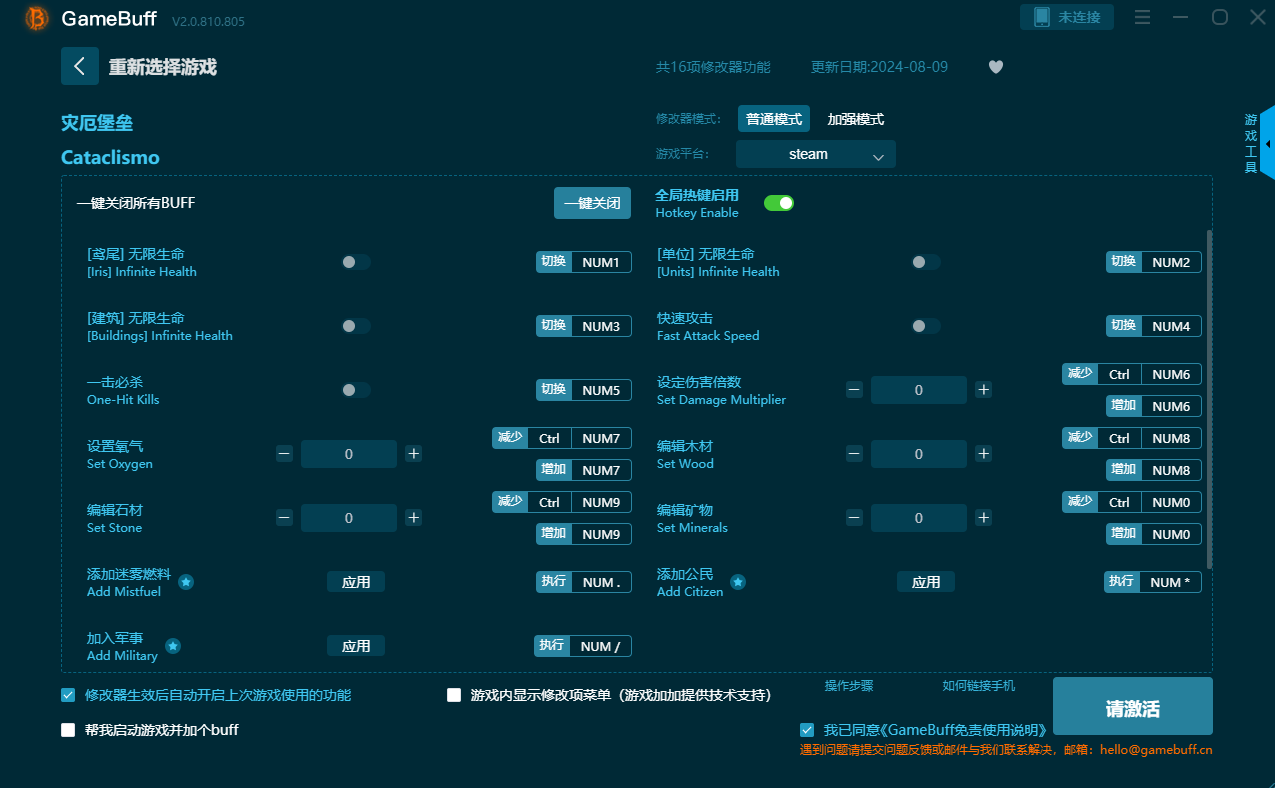The width and height of the screenshot is (1275, 788).
Task: Increase the Set Damage Multiplier with plus
Action: point(984,390)
